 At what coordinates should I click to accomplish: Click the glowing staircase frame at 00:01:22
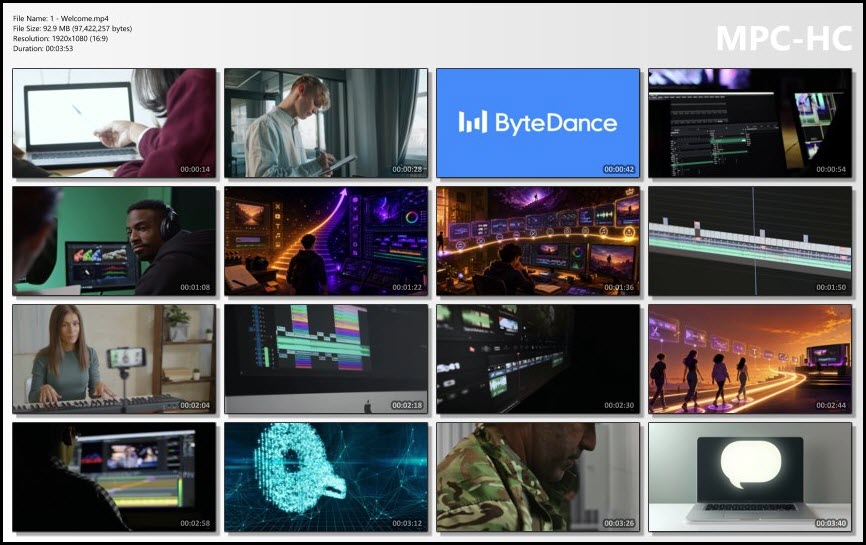click(x=326, y=241)
